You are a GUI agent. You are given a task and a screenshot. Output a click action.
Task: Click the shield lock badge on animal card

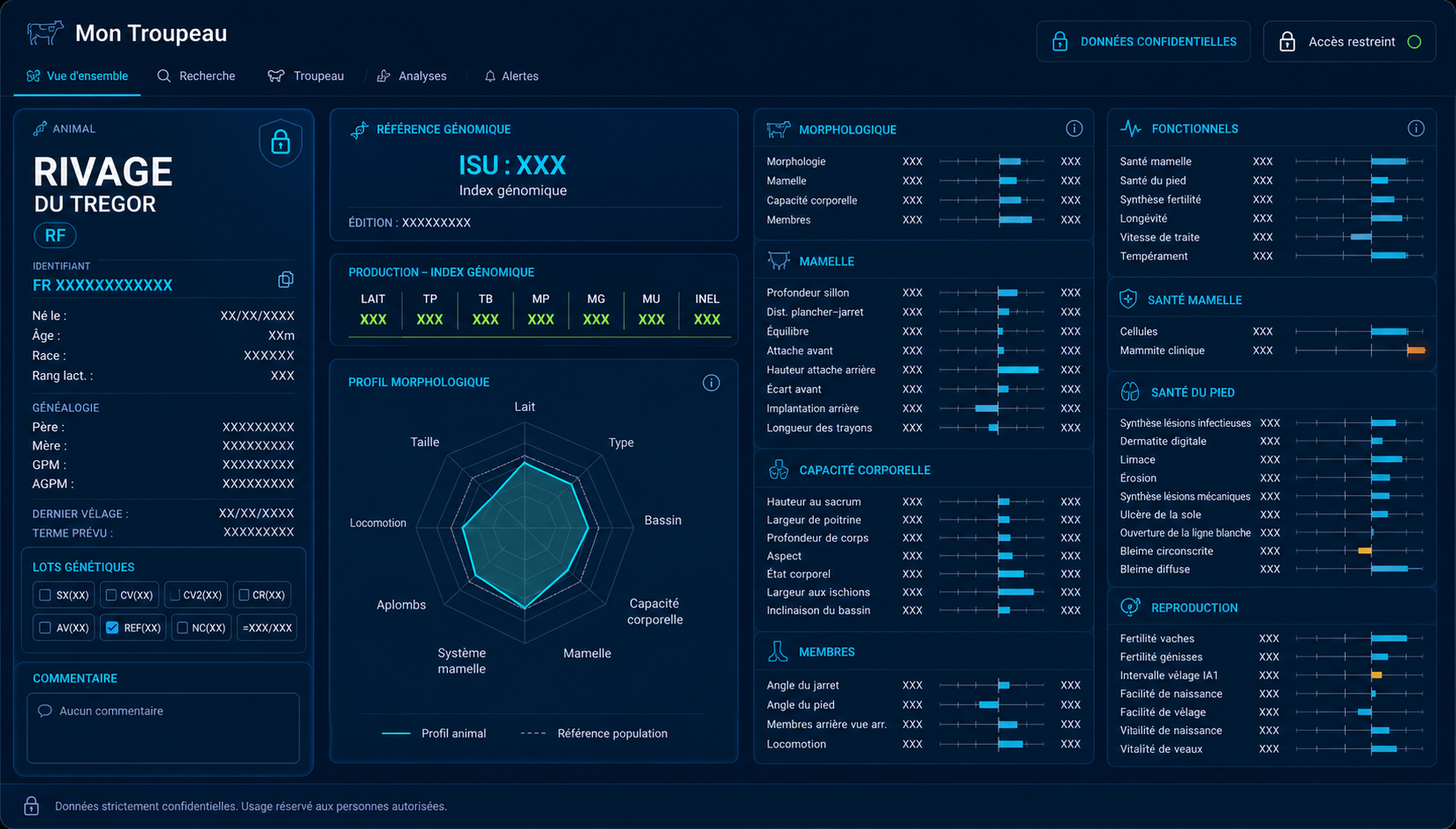pos(280,142)
